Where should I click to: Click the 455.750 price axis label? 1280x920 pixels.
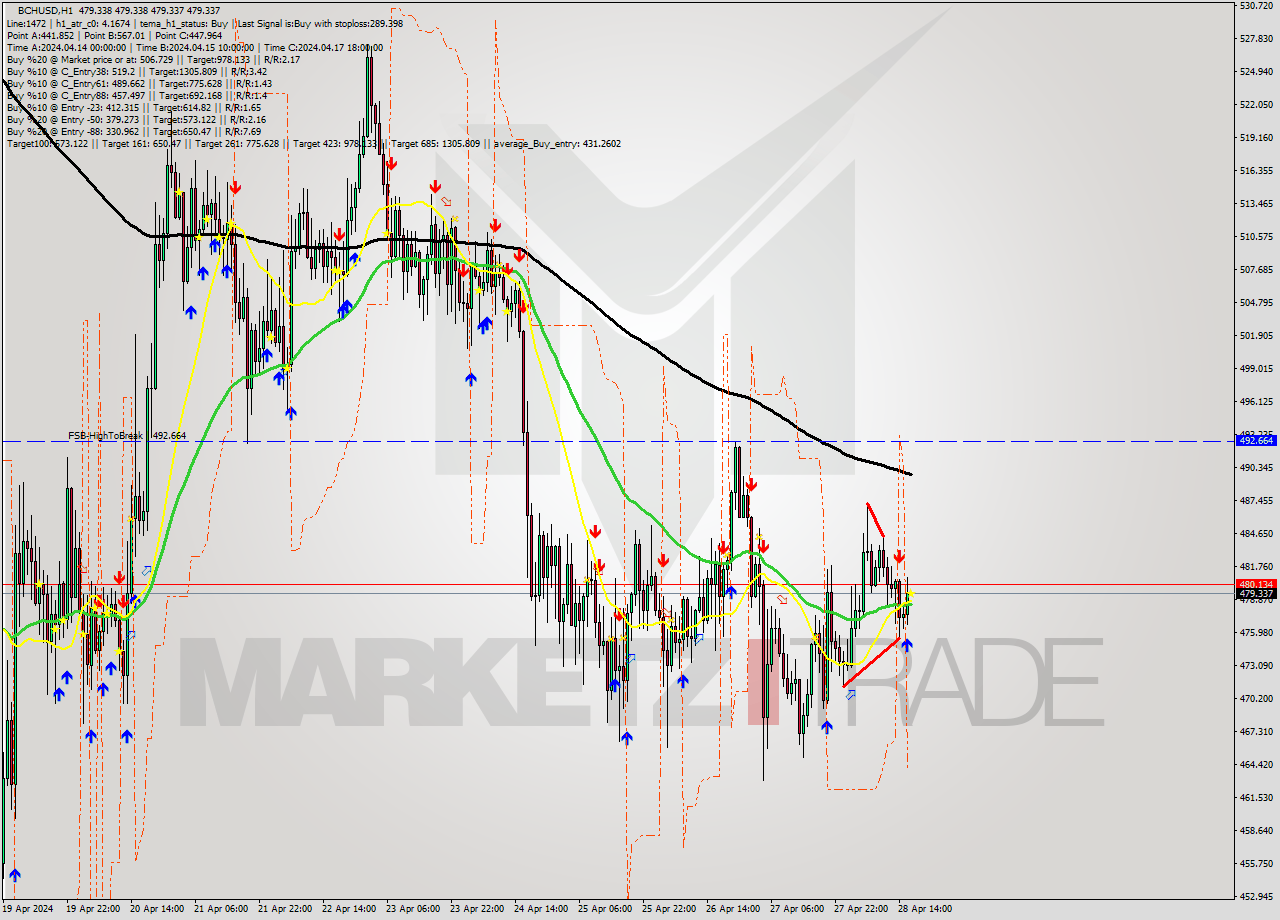[x=1256, y=864]
